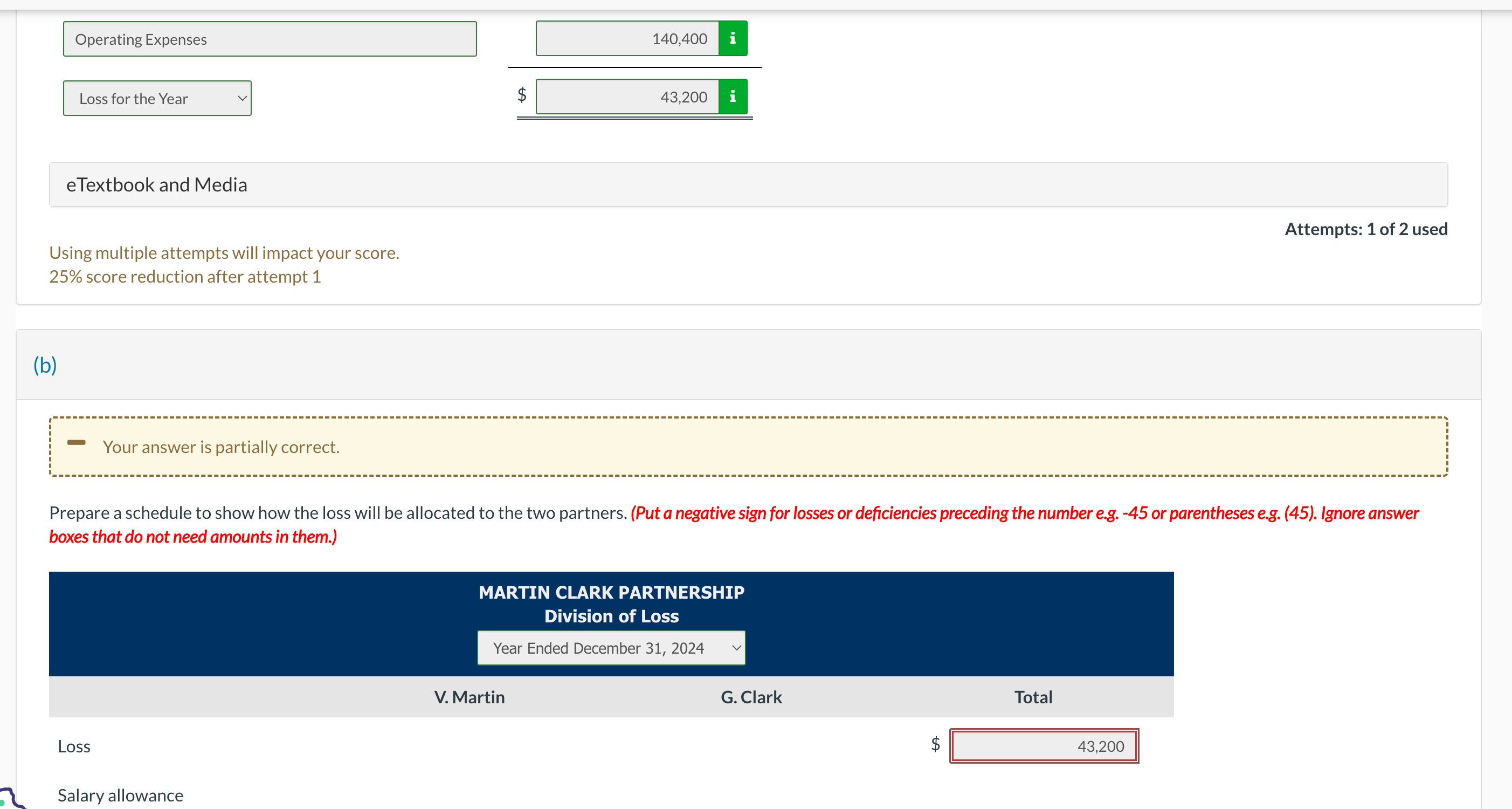Click info icon beside Loss for the Year amount

coord(733,97)
